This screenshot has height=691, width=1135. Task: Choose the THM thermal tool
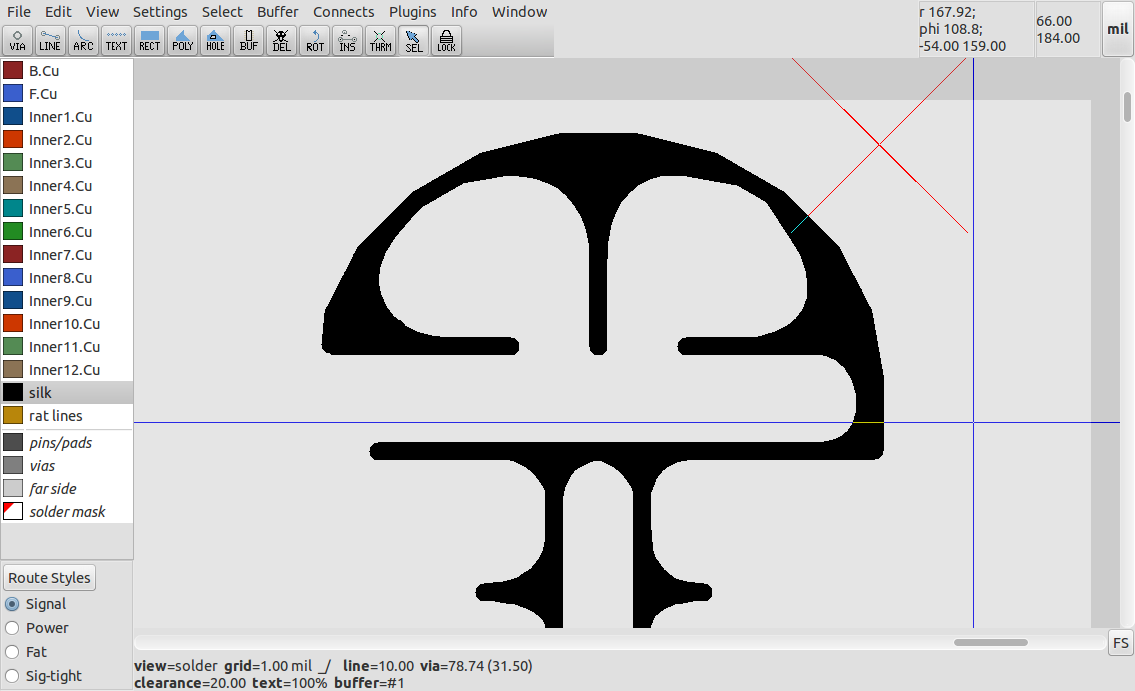point(380,40)
